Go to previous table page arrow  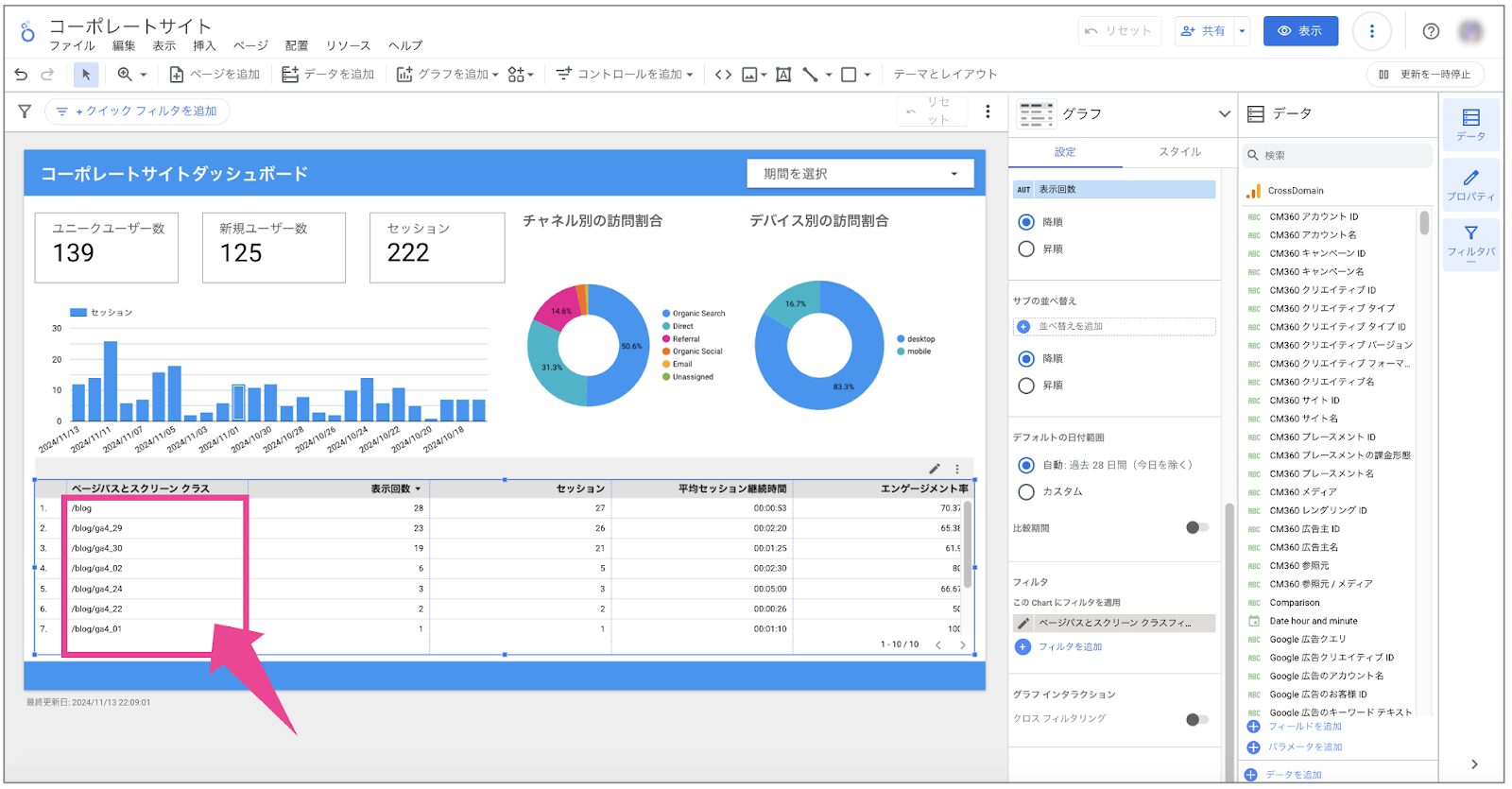pos(938,644)
